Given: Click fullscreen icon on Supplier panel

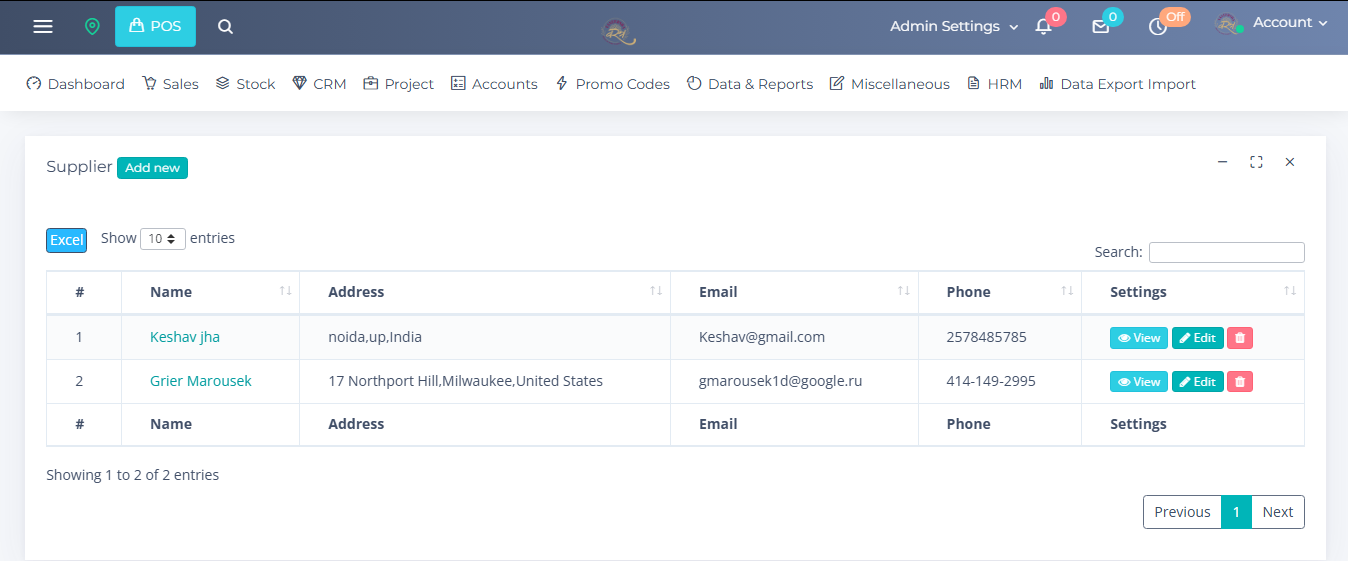Looking at the screenshot, I should (1256, 162).
